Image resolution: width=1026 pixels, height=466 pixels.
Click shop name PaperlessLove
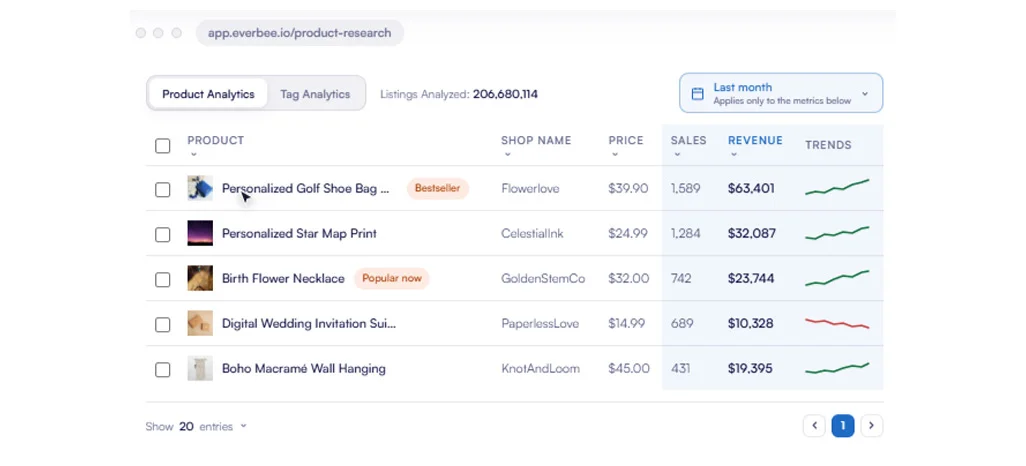click(540, 323)
